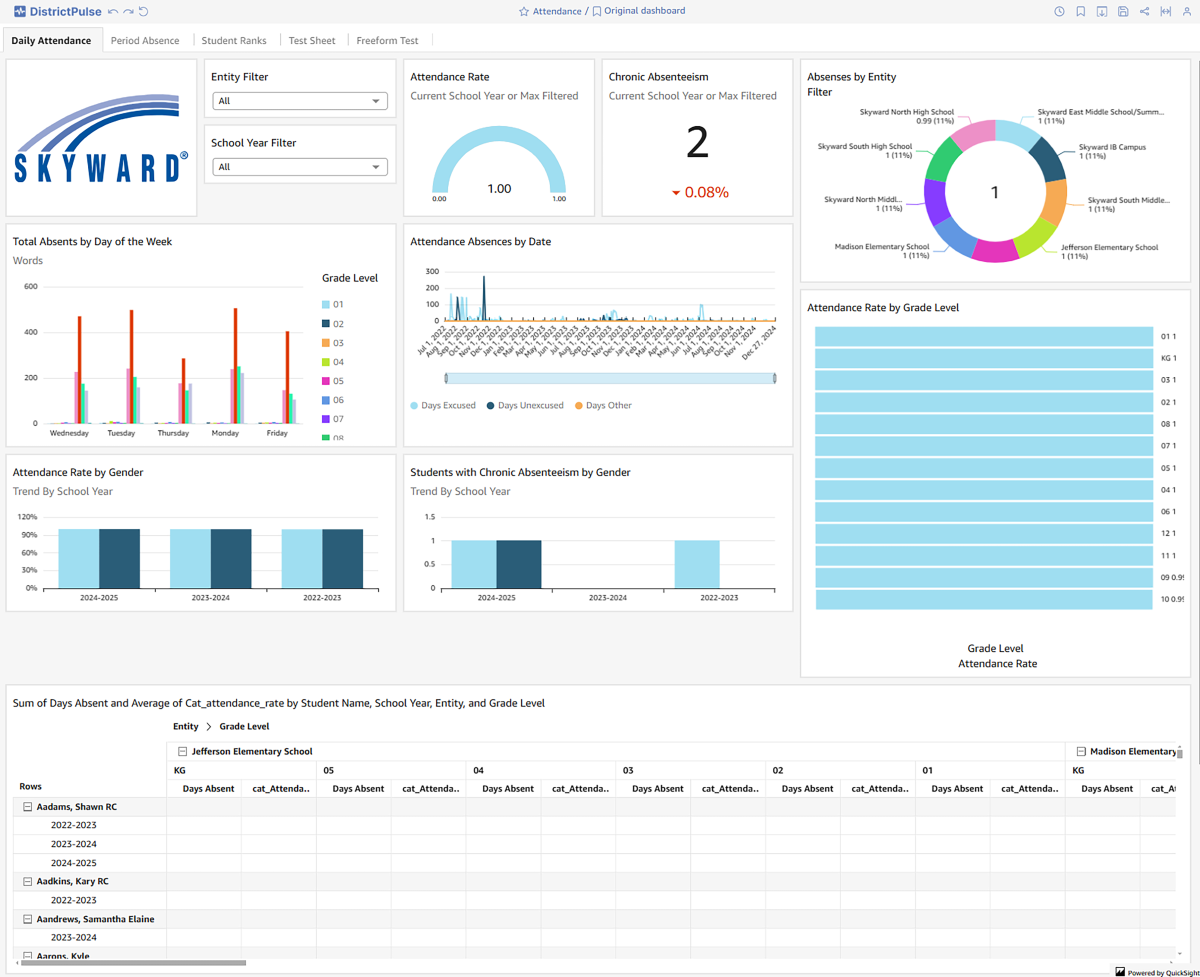
Task: Select 2022-2023 under Aadams, Shawn RC
Action: (x=74, y=826)
